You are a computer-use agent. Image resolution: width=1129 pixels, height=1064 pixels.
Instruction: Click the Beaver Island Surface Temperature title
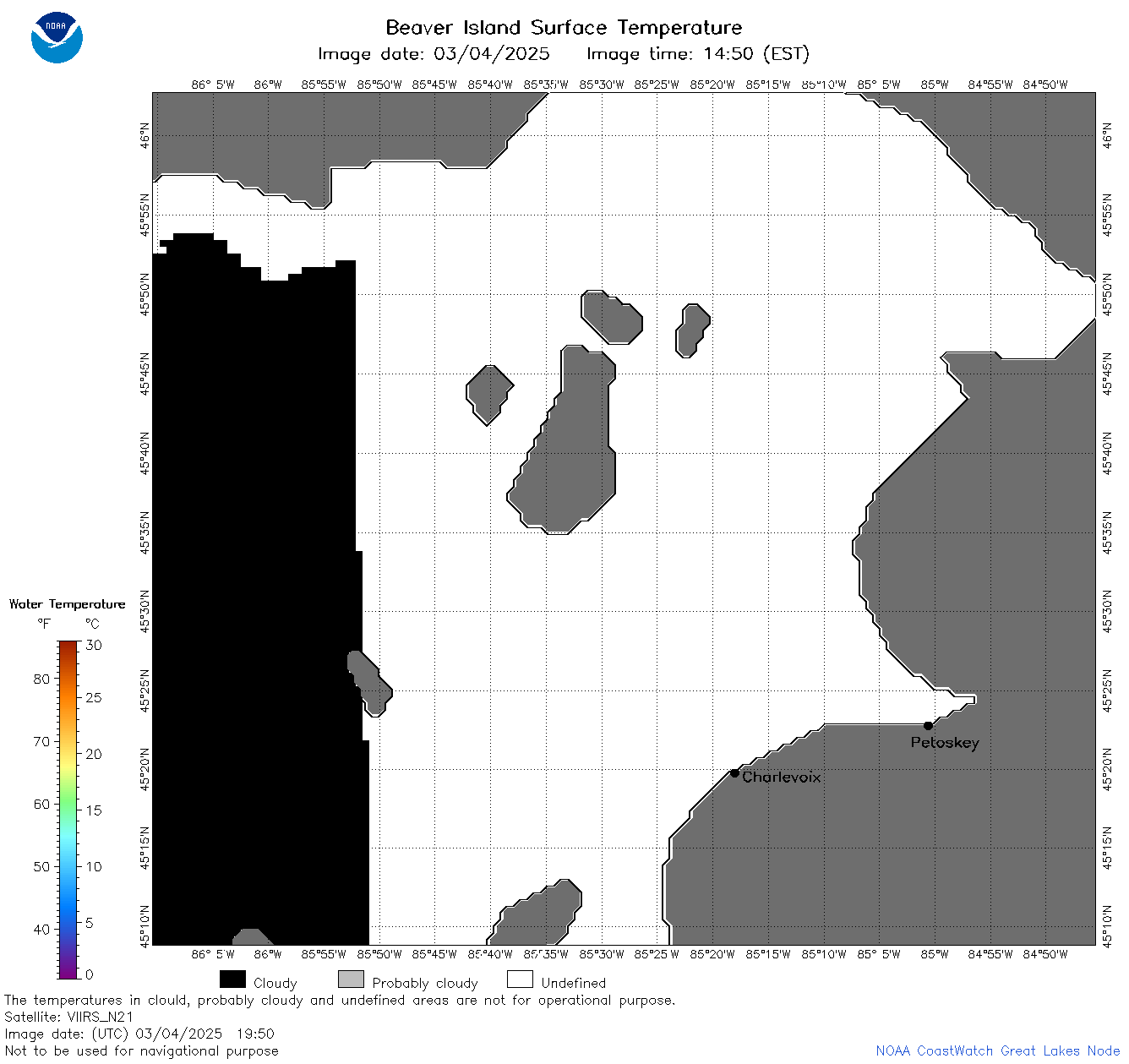[564, 27]
